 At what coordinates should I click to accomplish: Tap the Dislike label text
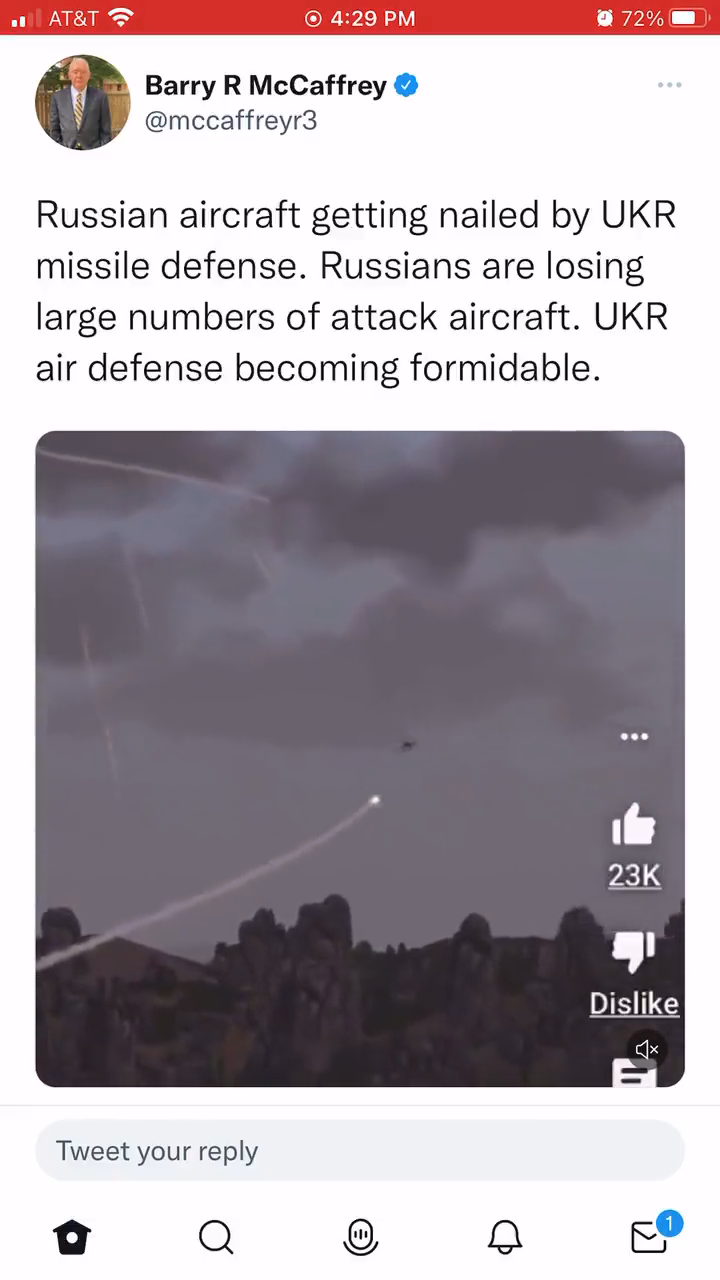634,1004
